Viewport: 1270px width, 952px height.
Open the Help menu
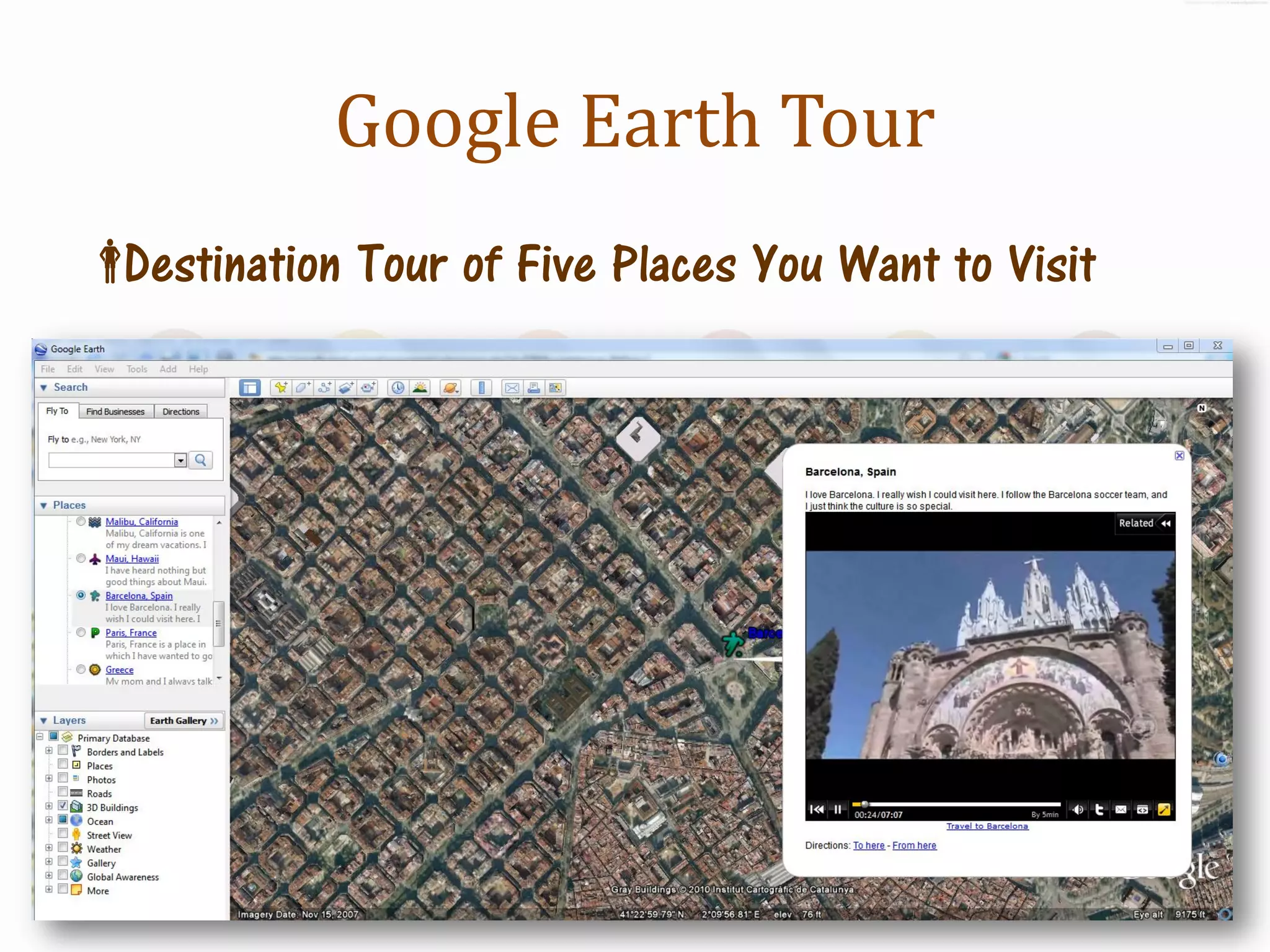pos(198,369)
